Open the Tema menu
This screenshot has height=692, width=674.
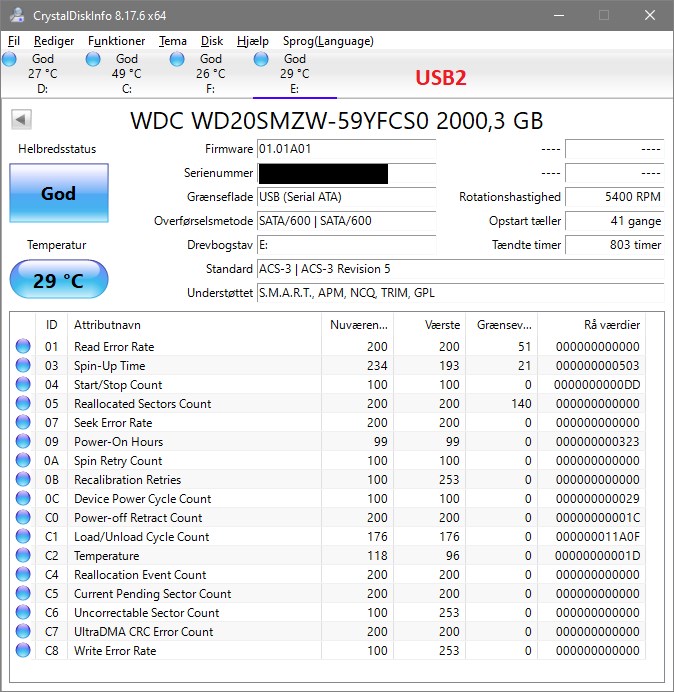173,41
